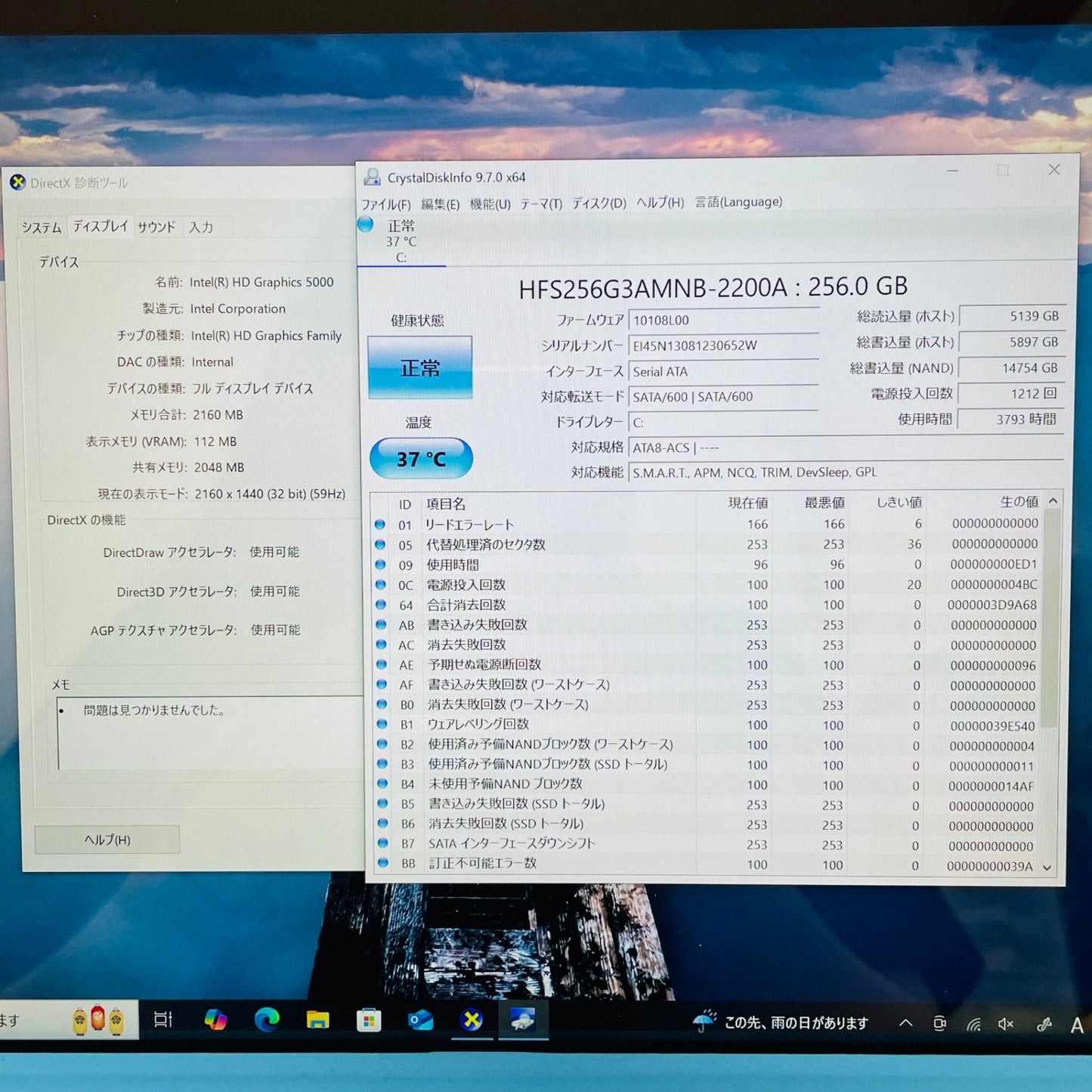1092x1092 pixels.
Task: Open Microsoft Edge from the taskbar
Action: pos(266,1019)
